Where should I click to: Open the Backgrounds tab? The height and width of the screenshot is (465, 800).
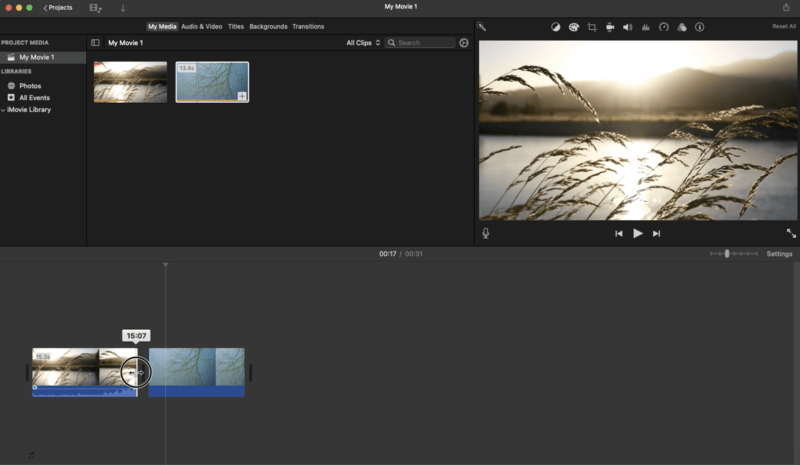point(268,27)
